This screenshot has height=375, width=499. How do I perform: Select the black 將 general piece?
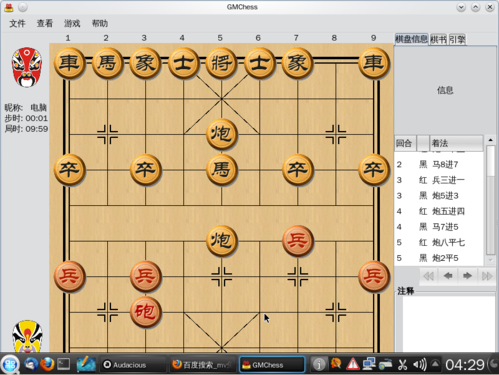click(x=221, y=63)
